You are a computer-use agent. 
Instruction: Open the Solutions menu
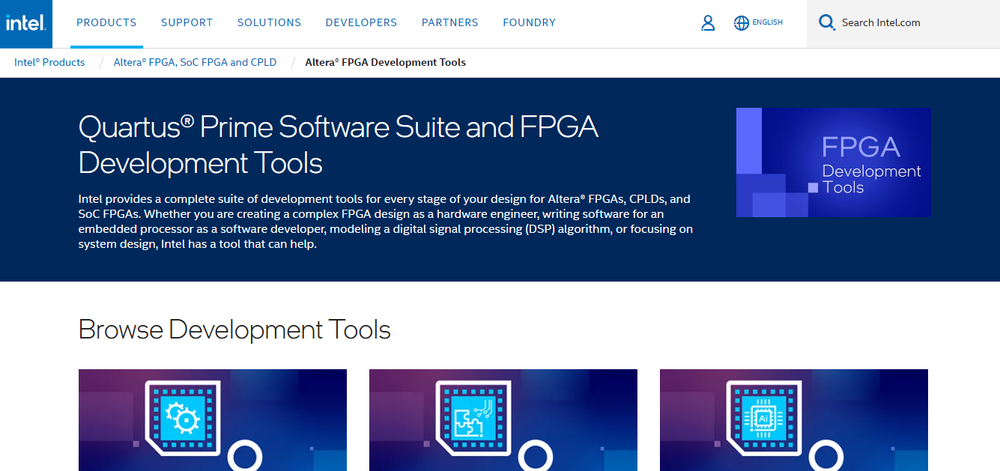click(269, 23)
